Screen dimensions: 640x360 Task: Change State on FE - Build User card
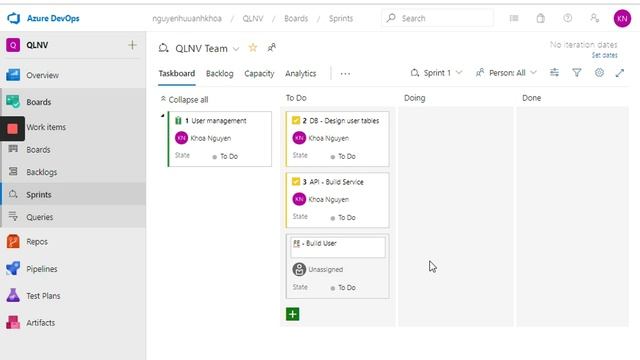[343, 287]
